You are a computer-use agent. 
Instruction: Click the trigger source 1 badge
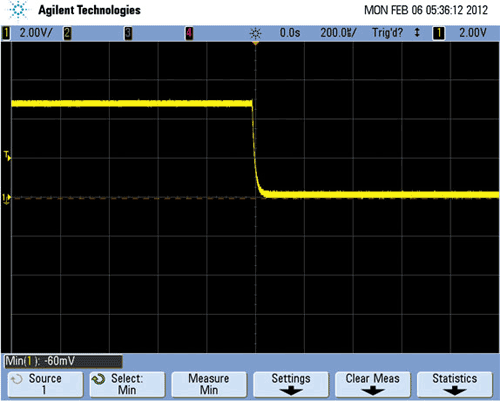439,33
